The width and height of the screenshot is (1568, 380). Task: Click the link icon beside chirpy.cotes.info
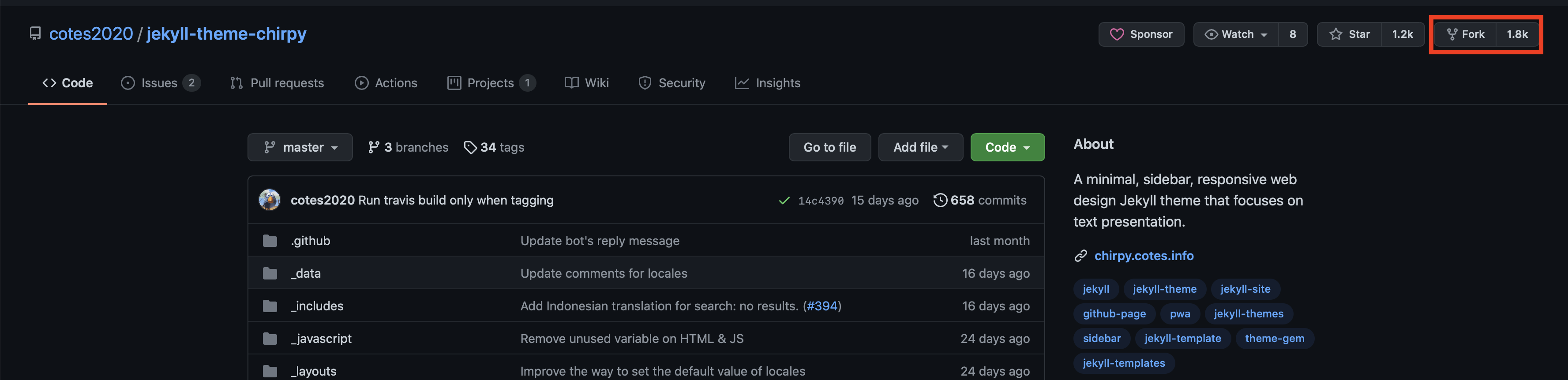click(1080, 256)
